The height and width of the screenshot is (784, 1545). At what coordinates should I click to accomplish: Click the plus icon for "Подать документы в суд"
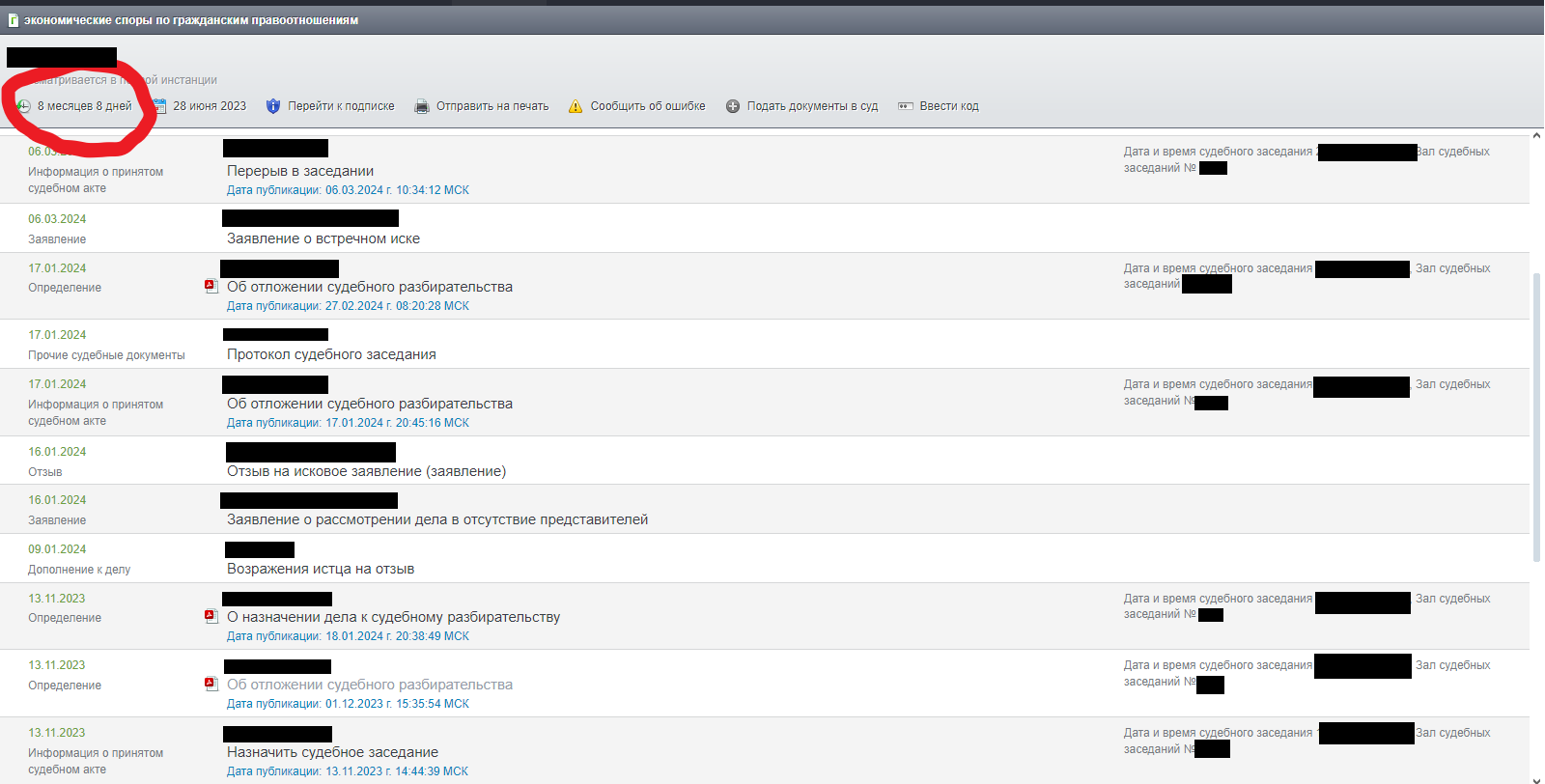733,106
